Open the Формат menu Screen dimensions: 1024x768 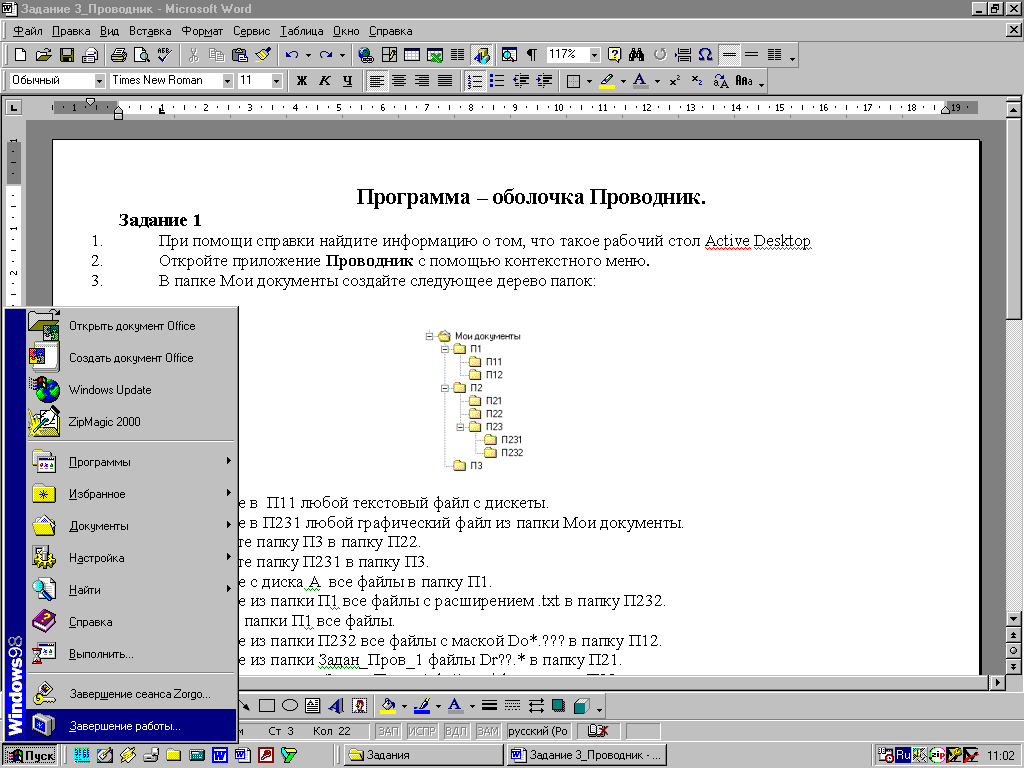point(202,31)
